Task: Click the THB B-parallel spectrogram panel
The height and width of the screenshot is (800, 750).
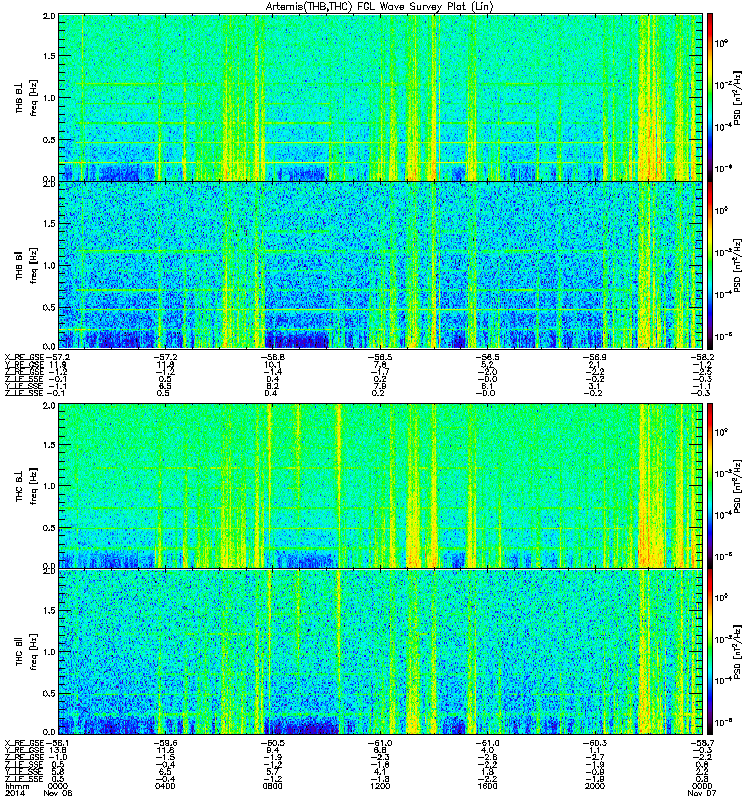Action: click(381, 265)
